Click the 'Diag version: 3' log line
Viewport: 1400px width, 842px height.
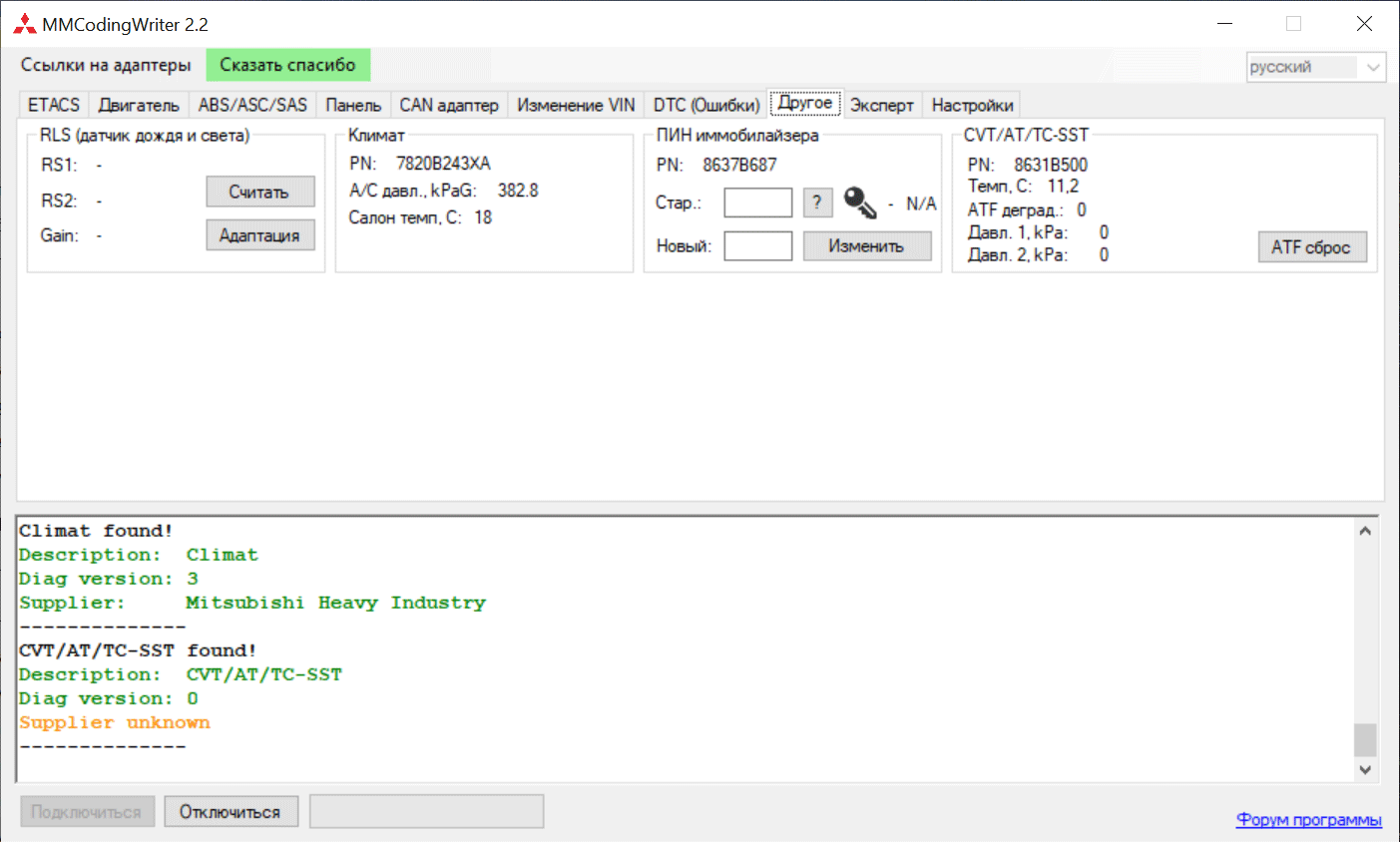109,579
